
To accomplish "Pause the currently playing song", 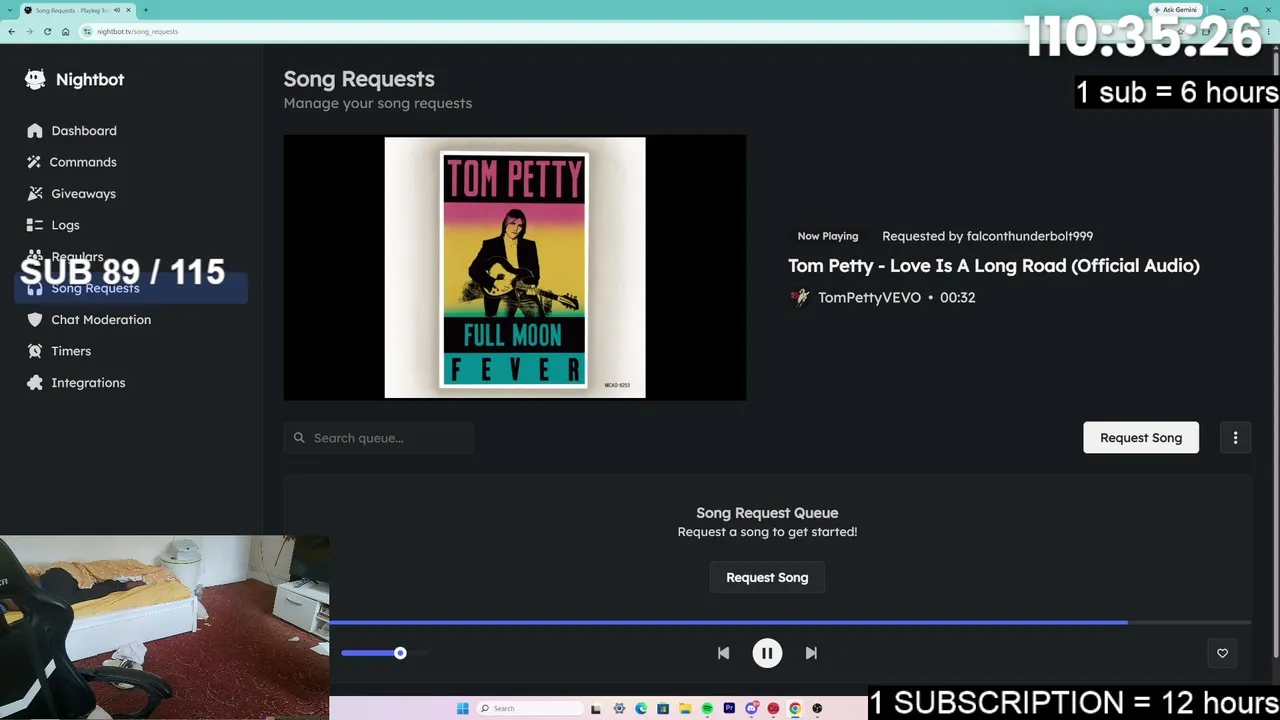I will [x=767, y=653].
